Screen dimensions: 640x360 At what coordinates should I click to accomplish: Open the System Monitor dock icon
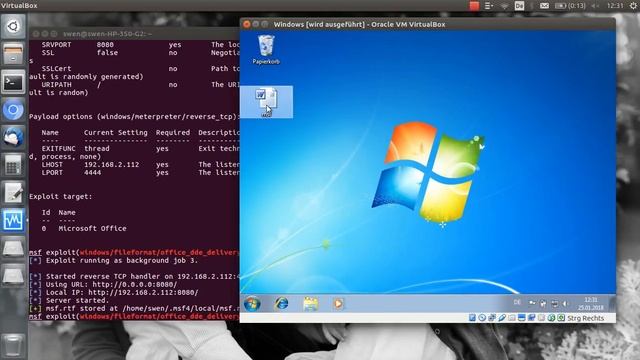pyautogui.click(x=13, y=221)
